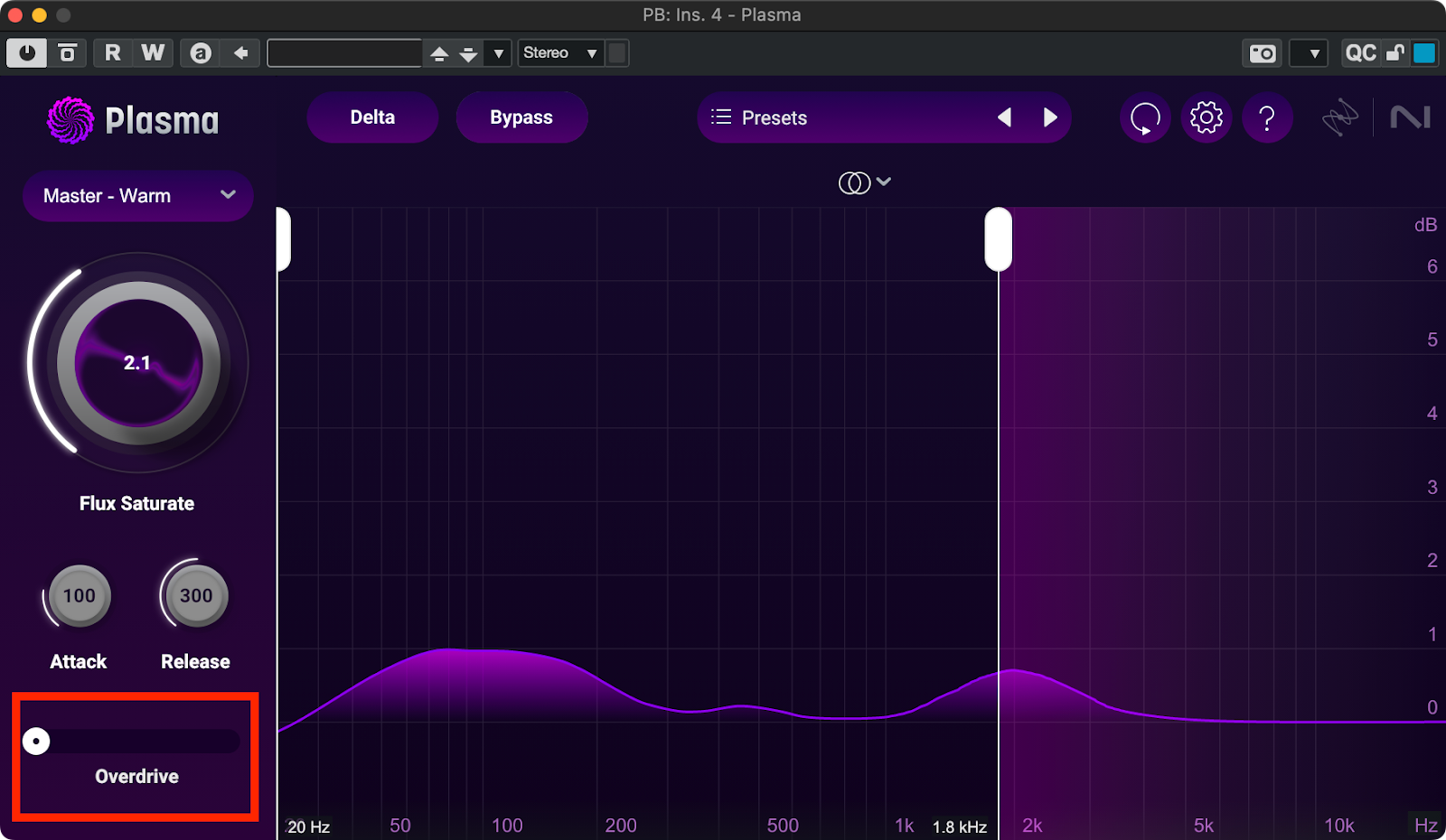Go to the previous preset arrow
1446x840 pixels.
(1004, 117)
